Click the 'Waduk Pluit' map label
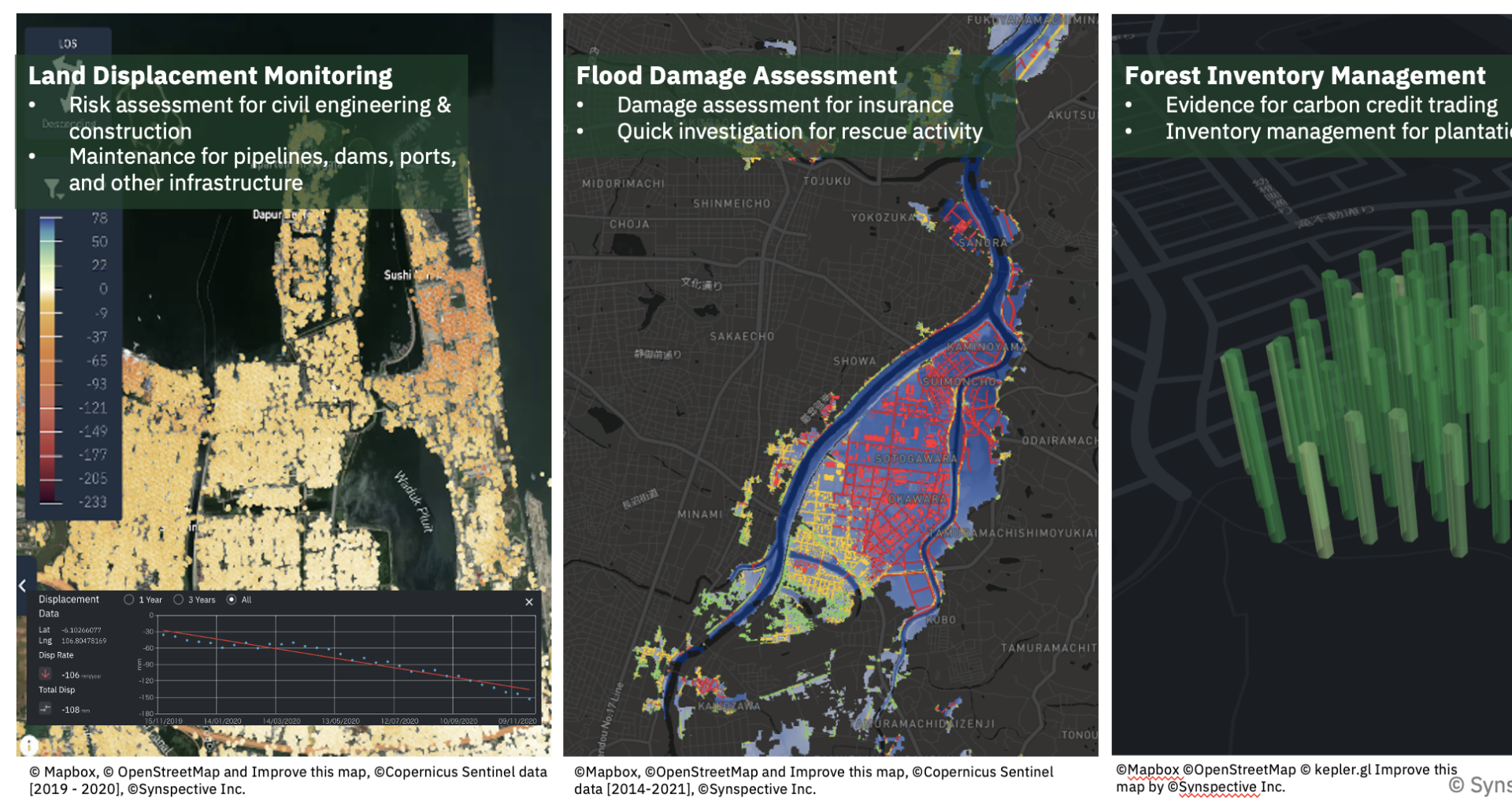This screenshot has height=808, width=1512. pyautogui.click(x=414, y=502)
